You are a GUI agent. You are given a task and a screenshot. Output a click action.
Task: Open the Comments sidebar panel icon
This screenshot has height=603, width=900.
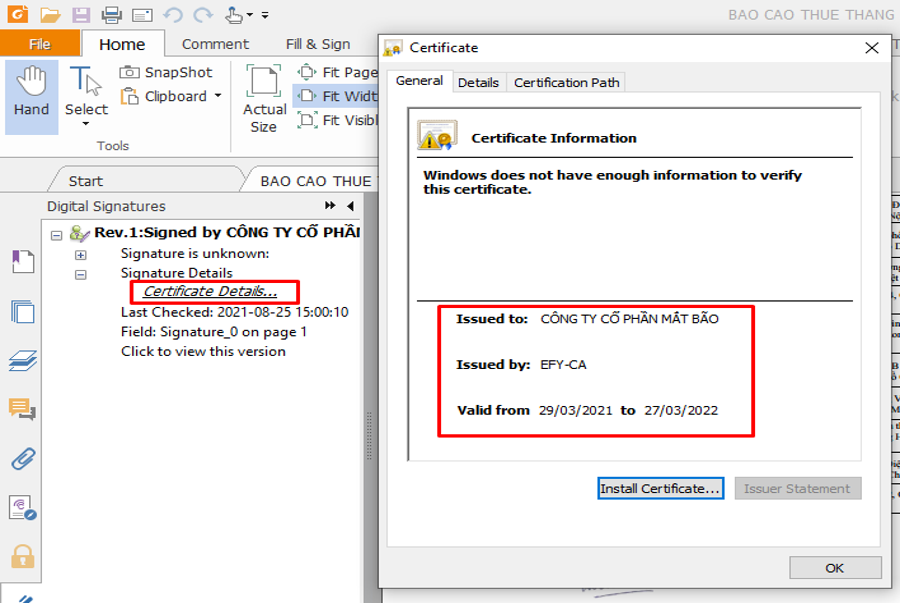pyautogui.click(x=23, y=410)
